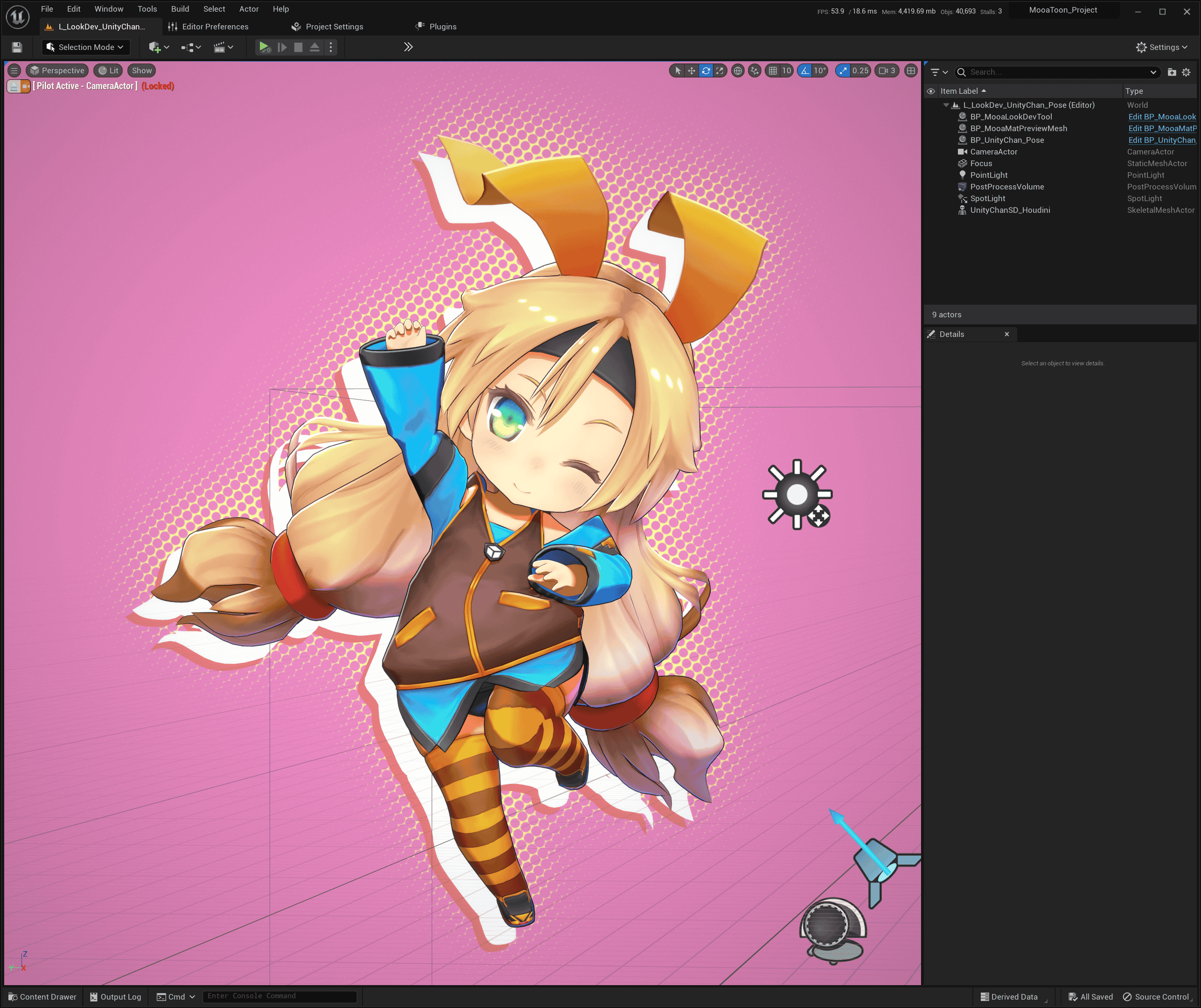This screenshot has width=1201, height=1008.
Task: Open the Outliner settings gear
Action: point(1186,72)
